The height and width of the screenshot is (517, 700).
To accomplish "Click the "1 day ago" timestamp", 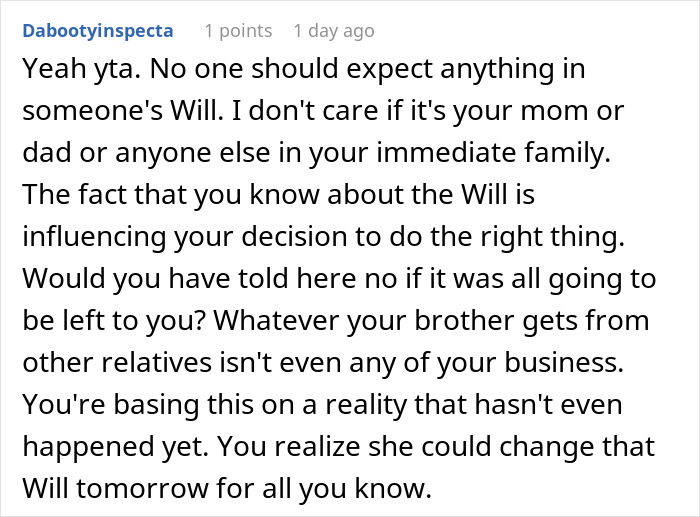I will (333, 31).
